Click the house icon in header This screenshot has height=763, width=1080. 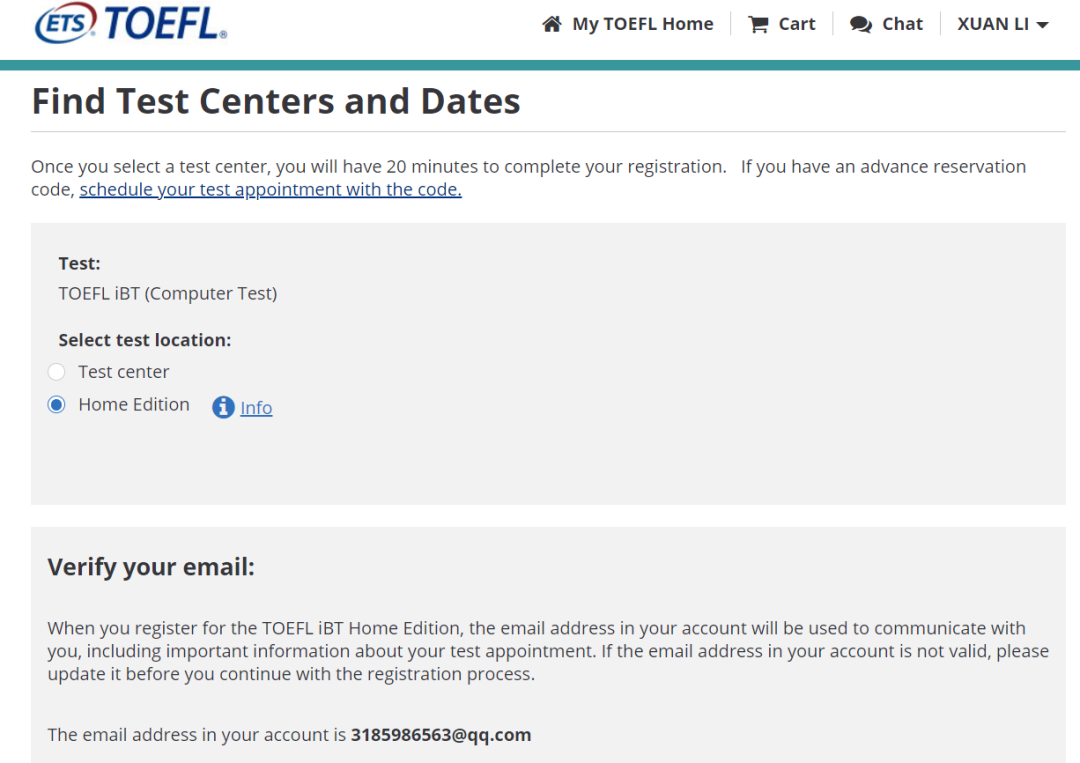[552, 24]
